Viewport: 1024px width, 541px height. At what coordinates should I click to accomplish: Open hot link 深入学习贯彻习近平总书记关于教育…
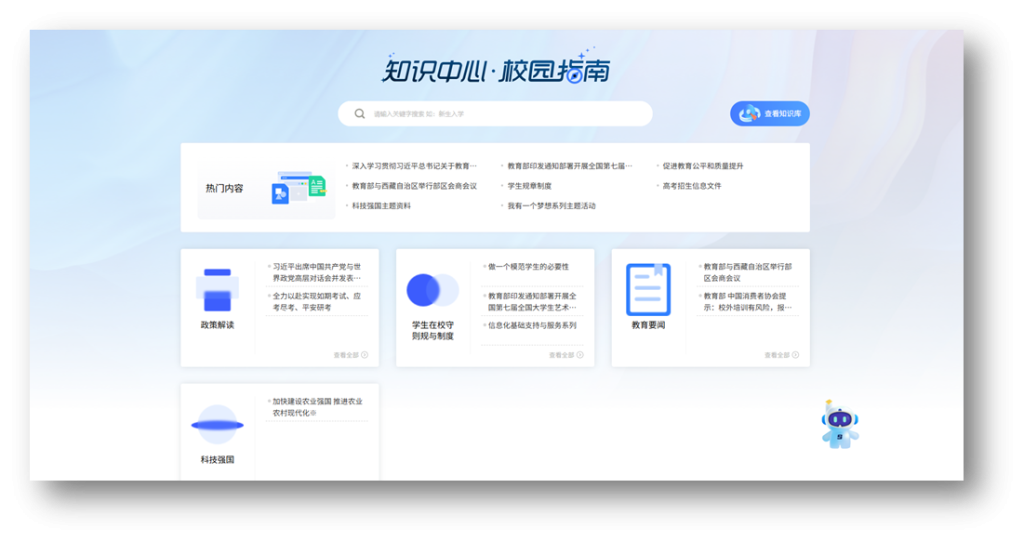(x=414, y=166)
